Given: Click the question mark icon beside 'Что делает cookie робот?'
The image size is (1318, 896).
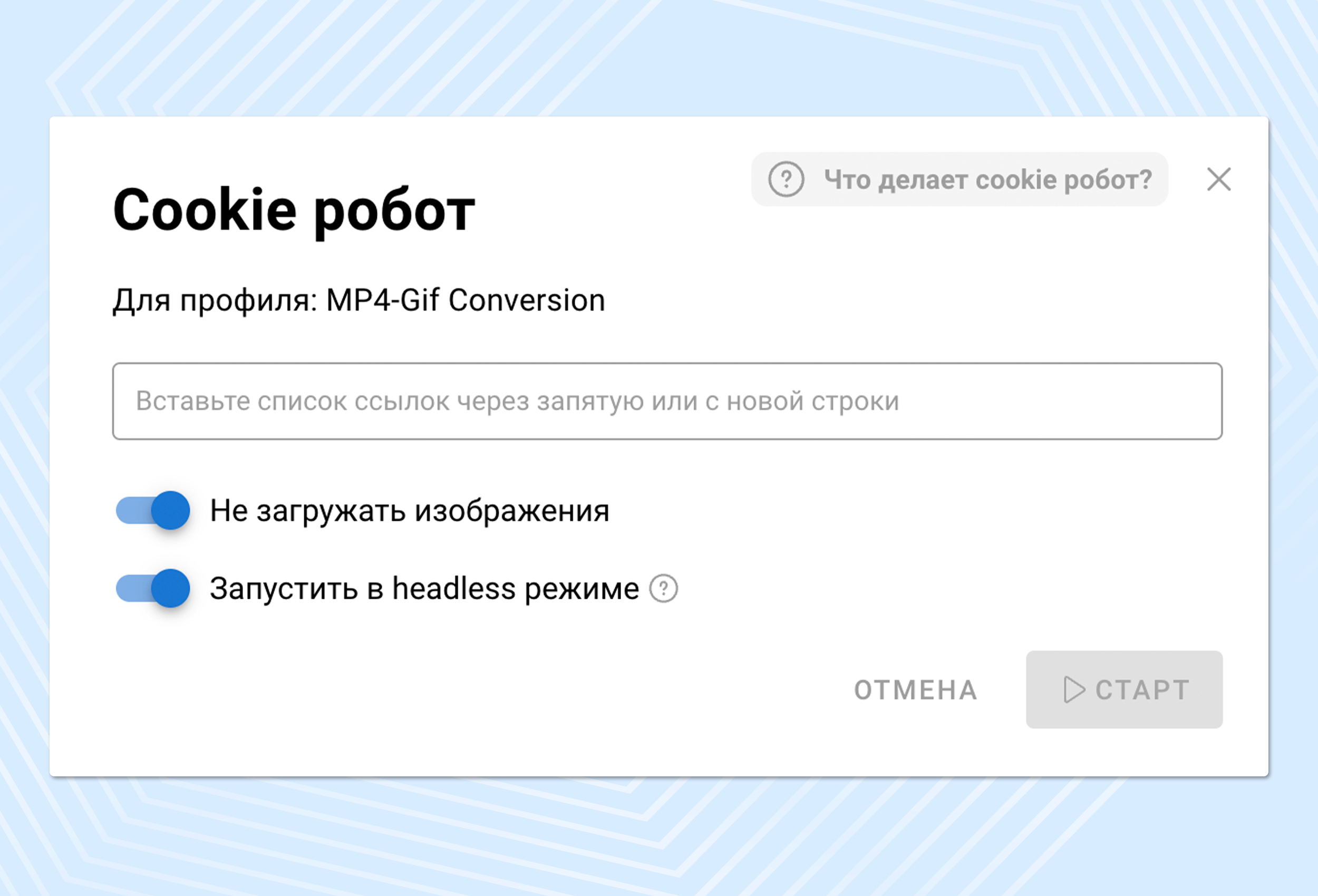Looking at the screenshot, I should pyautogui.click(x=786, y=179).
